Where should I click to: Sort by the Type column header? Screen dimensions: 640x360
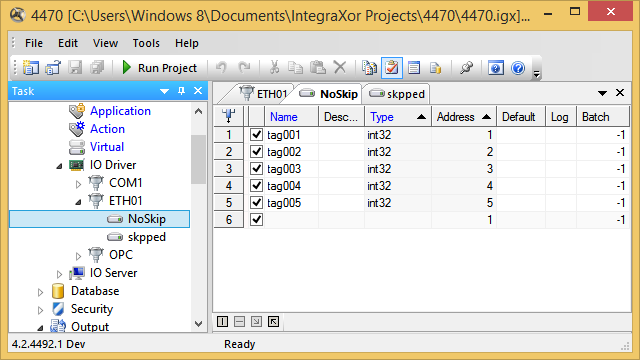[398, 117]
